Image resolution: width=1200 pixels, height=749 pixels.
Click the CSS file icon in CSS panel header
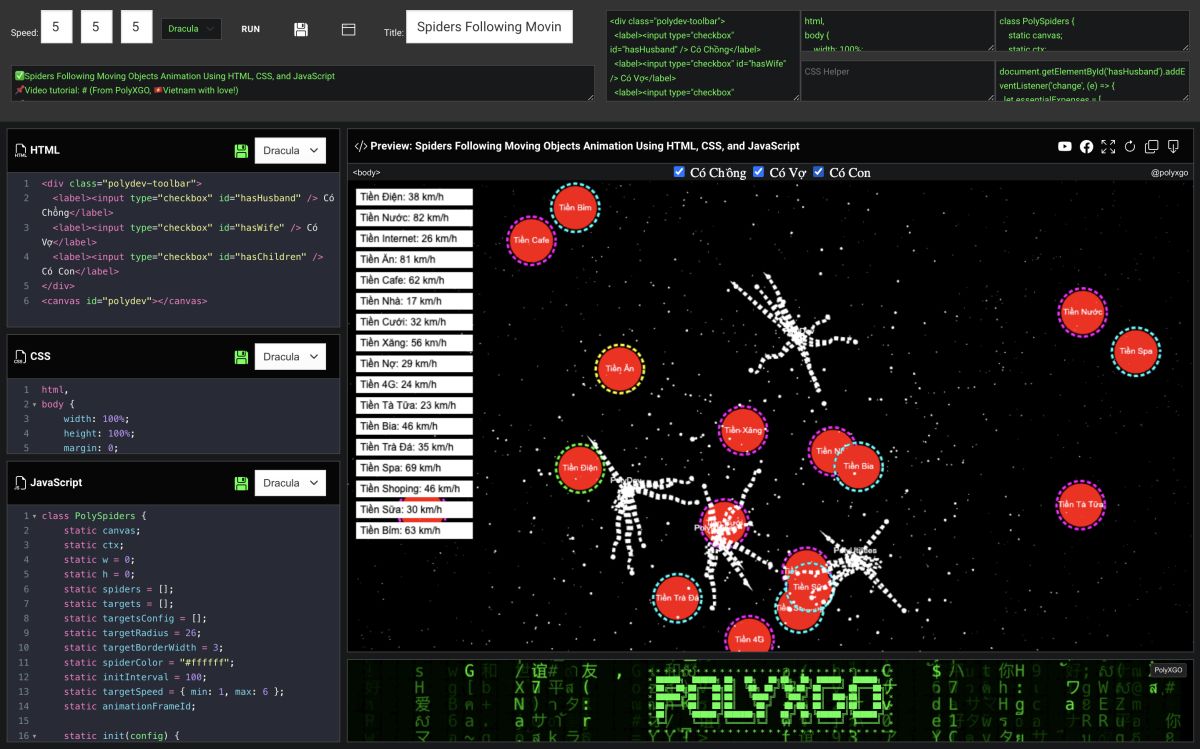(20, 357)
